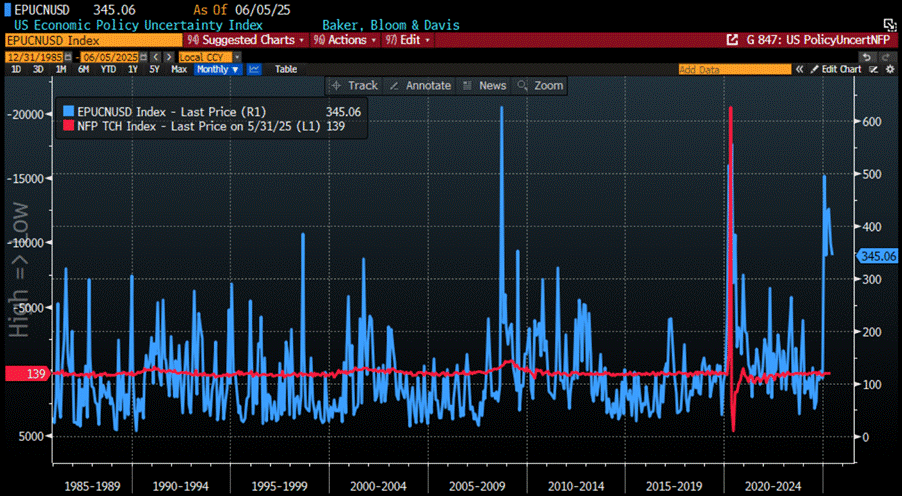Open the pop-out window icon top right
The image size is (902, 496).
click(x=889, y=25)
